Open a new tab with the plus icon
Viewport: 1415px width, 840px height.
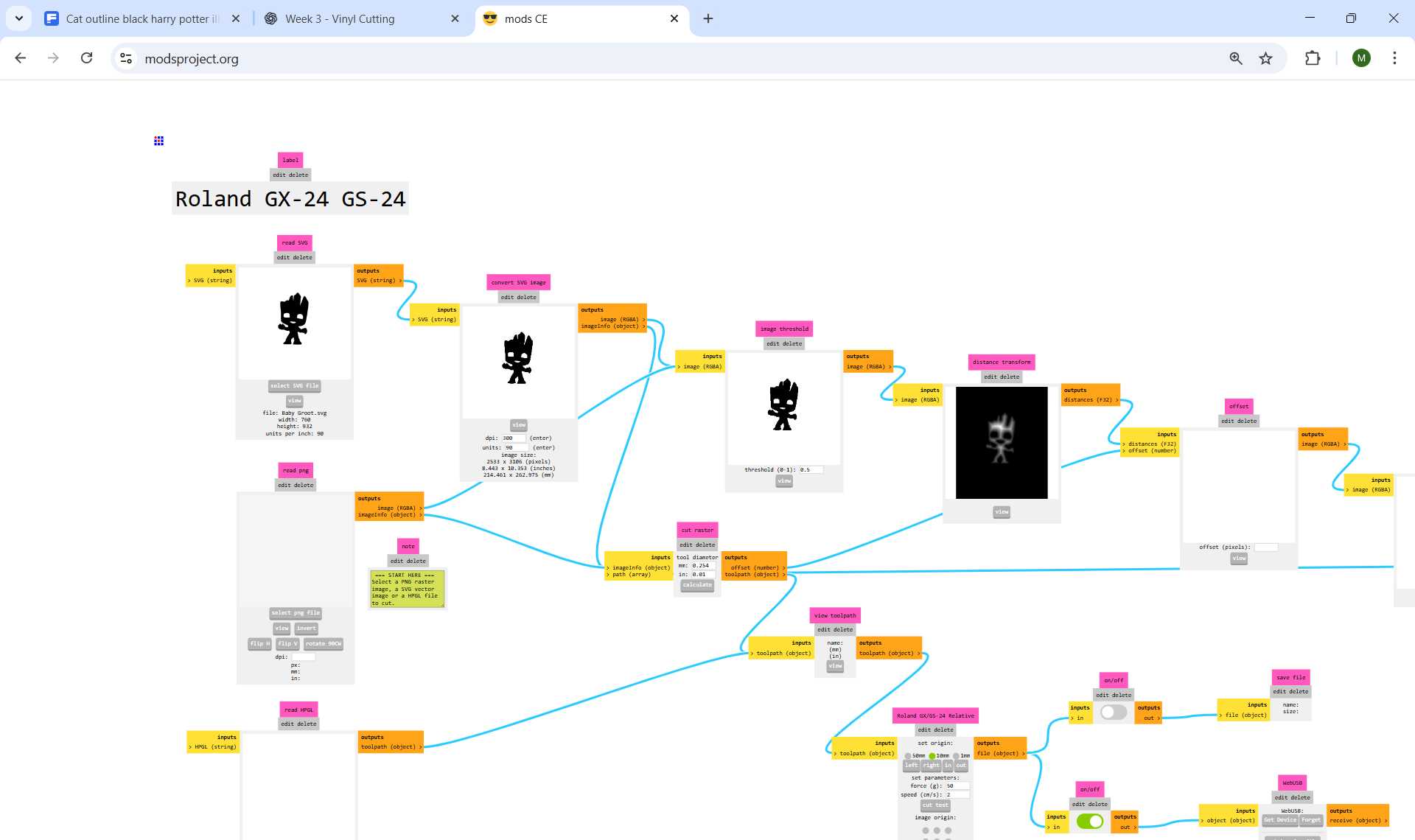[x=708, y=18]
